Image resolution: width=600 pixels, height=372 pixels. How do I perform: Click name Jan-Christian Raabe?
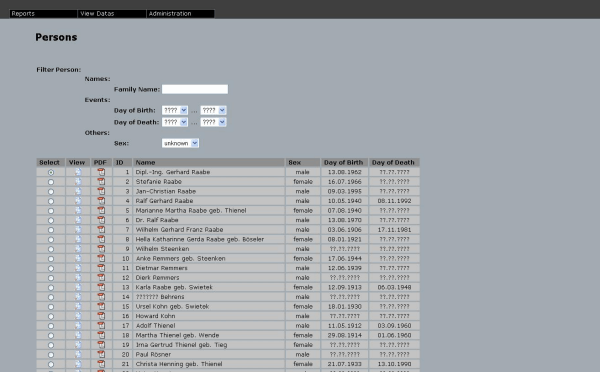click(166, 191)
